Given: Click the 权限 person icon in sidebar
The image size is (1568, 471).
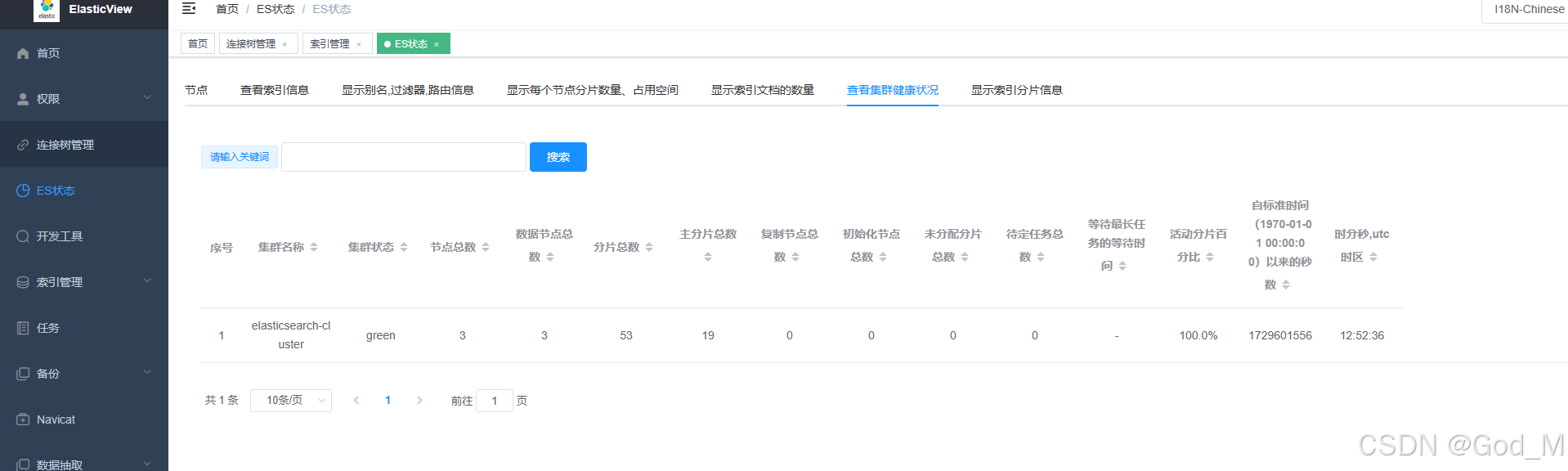Looking at the screenshot, I should (23, 99).
